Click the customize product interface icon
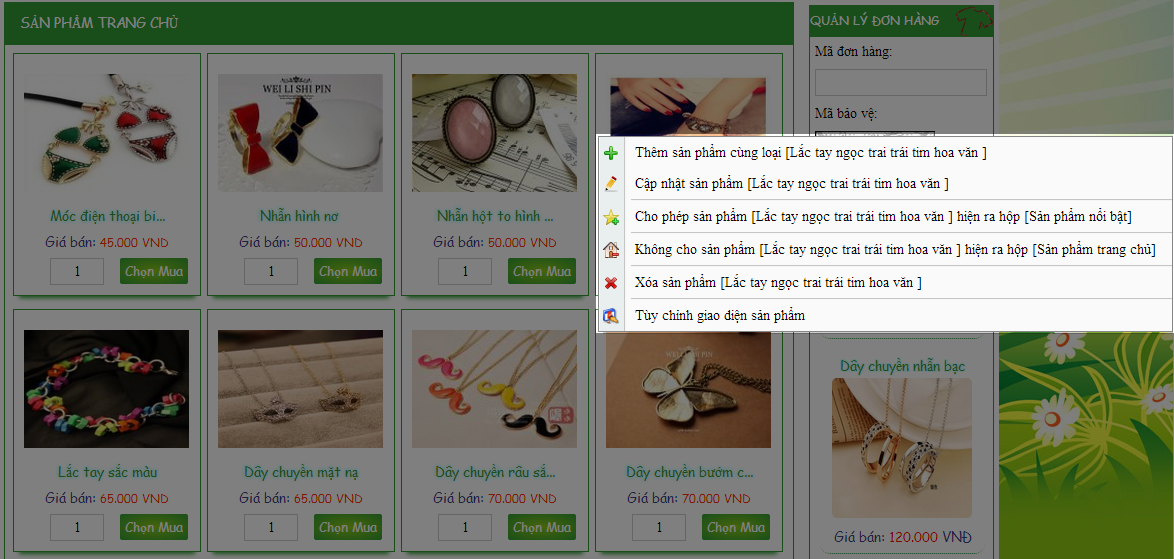The height and width of the screenshot is (559, 1174). coord(611,316)
